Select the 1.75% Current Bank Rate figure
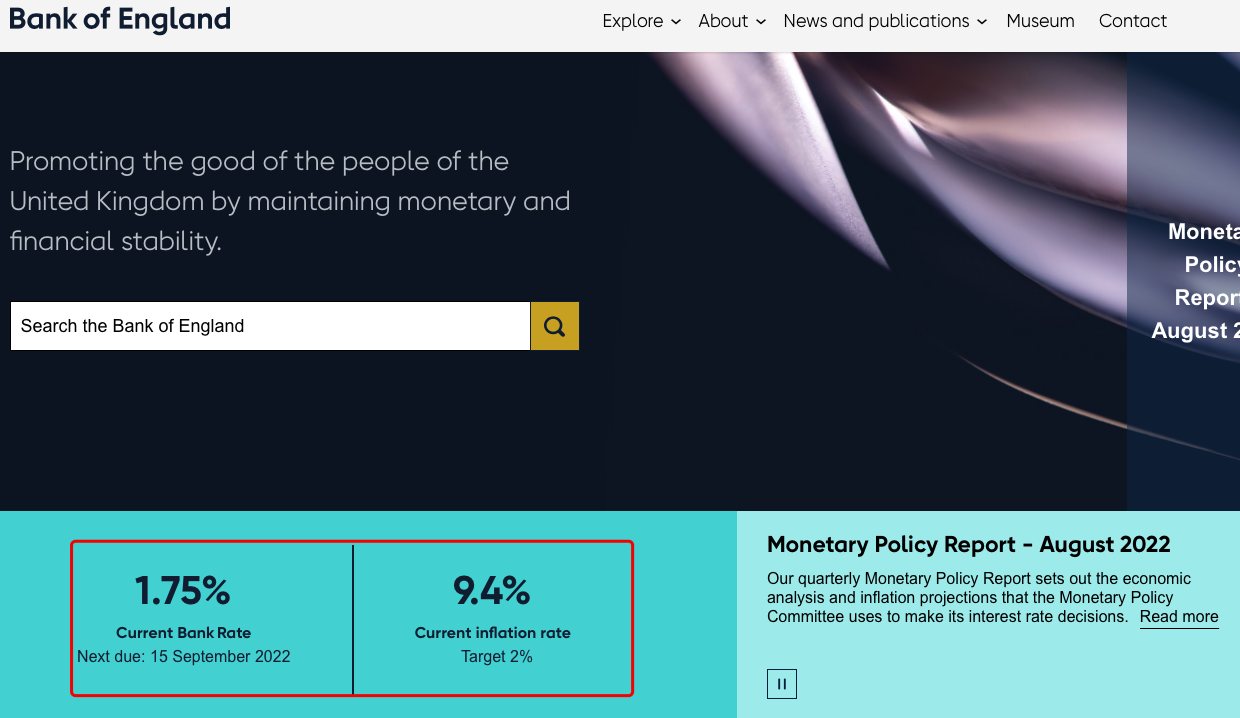 click(x=183, y=591)
